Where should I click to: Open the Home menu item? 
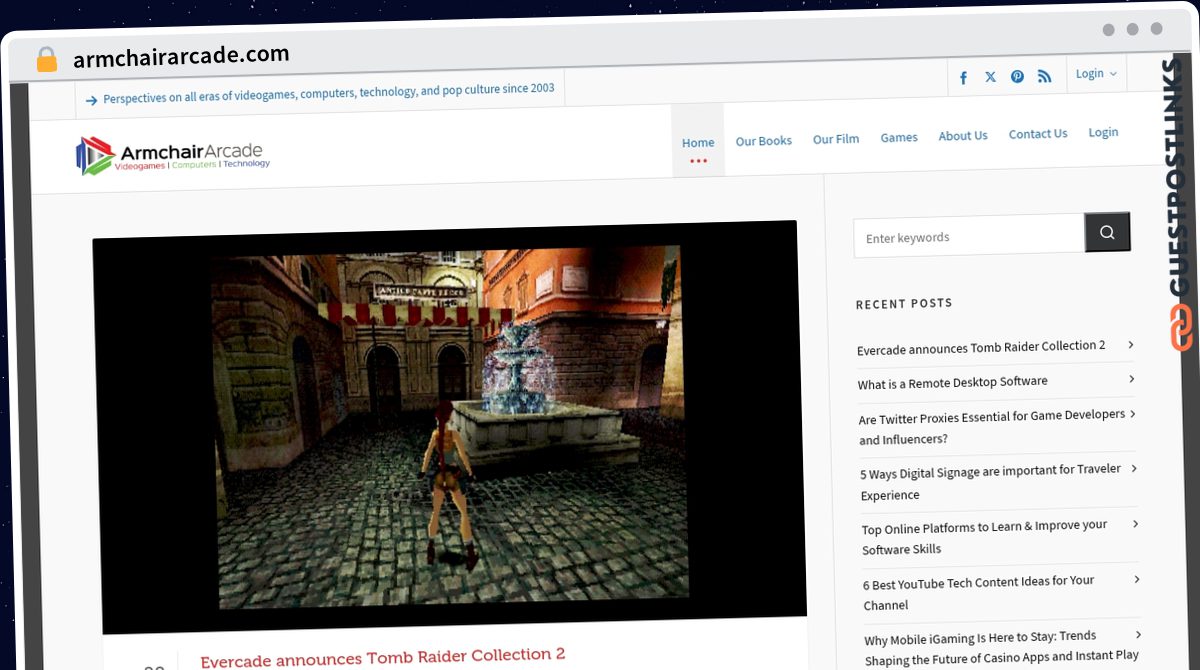[698, 143]
